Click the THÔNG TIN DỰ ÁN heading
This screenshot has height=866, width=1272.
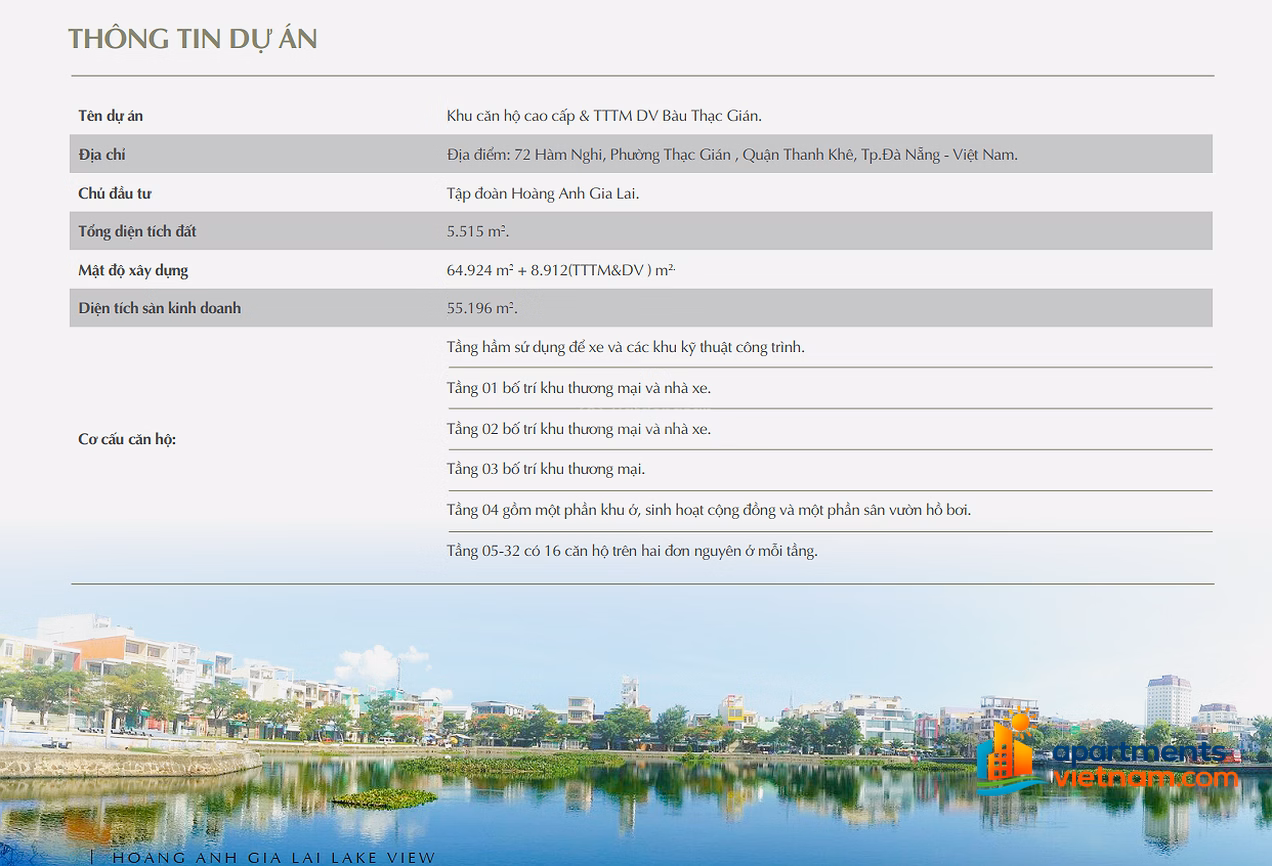point(192,39)
